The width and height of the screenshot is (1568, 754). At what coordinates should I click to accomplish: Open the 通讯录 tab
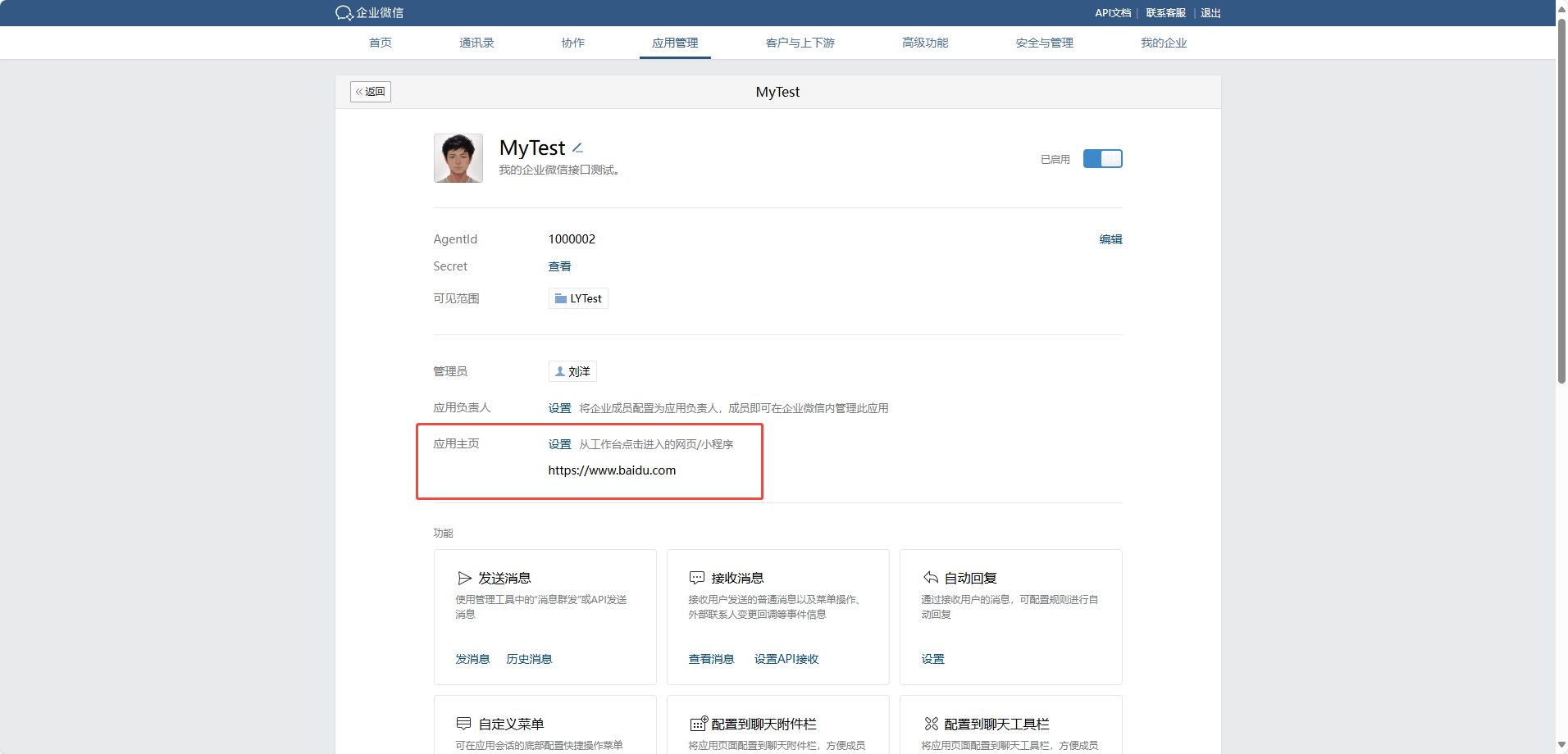coord(476,43)
